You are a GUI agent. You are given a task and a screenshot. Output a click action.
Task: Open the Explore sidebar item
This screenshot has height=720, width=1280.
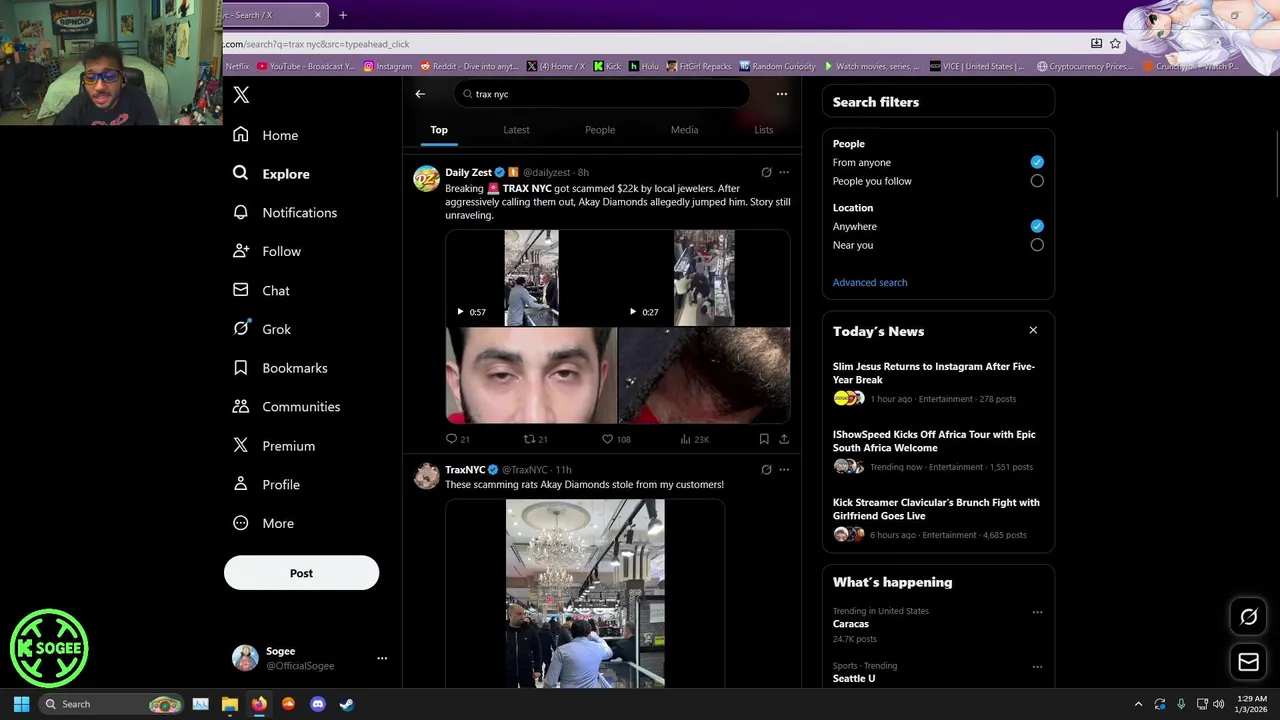(272, 174)
